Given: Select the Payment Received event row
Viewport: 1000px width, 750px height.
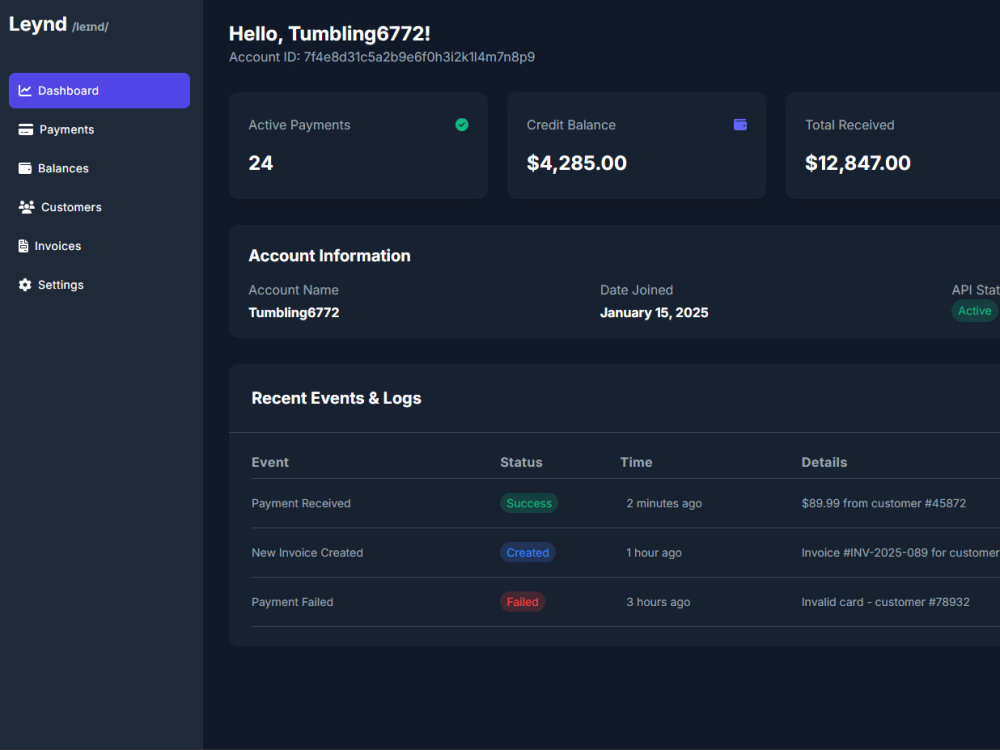Looking at the screenshot, I should (625, 503).
